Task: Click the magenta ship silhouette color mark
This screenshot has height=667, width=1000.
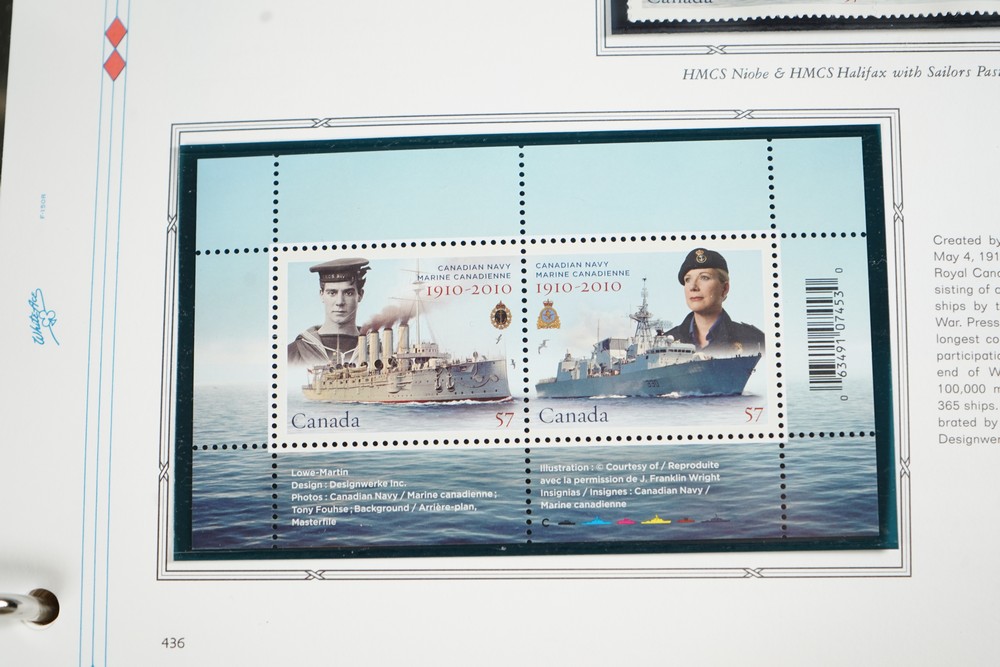Action: click(625, 521)
